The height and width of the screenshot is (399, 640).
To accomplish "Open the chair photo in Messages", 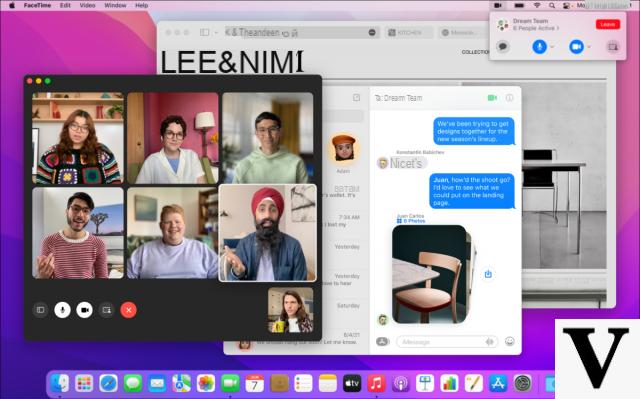I will coord(431,274).
